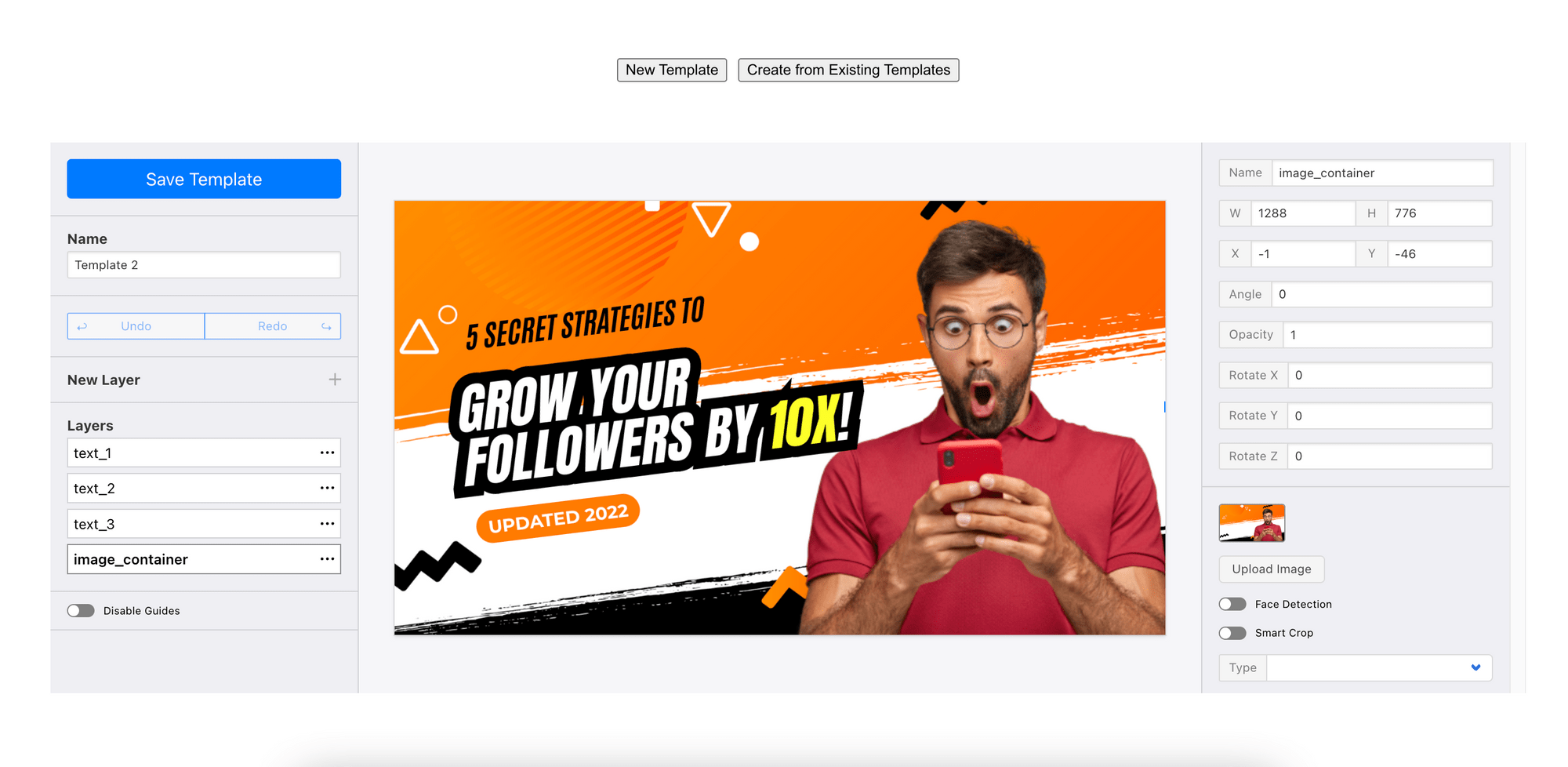Open the three-dot menu for text_3 layer

click(327, 523)
